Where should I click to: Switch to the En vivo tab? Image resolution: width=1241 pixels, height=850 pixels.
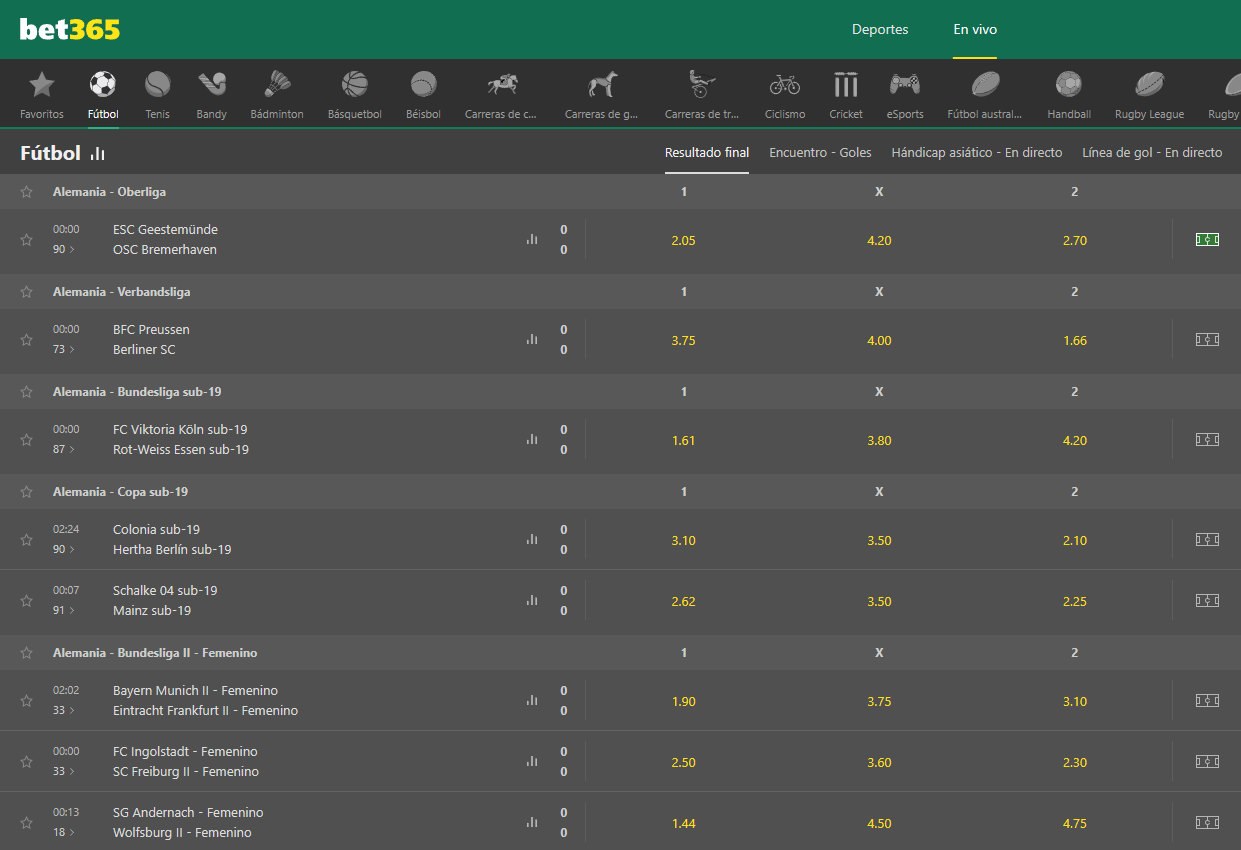point(975,29)
